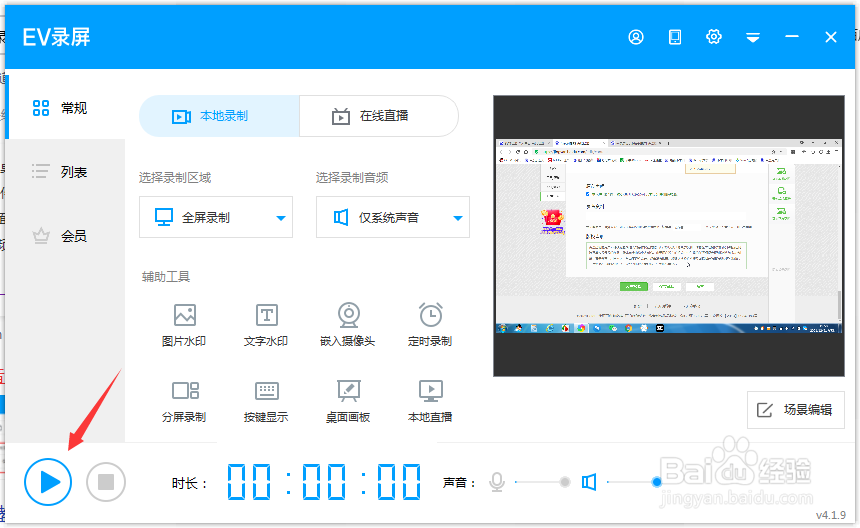
Task: Click the v4.1.9 version text
Action: [x=831, y=515]
